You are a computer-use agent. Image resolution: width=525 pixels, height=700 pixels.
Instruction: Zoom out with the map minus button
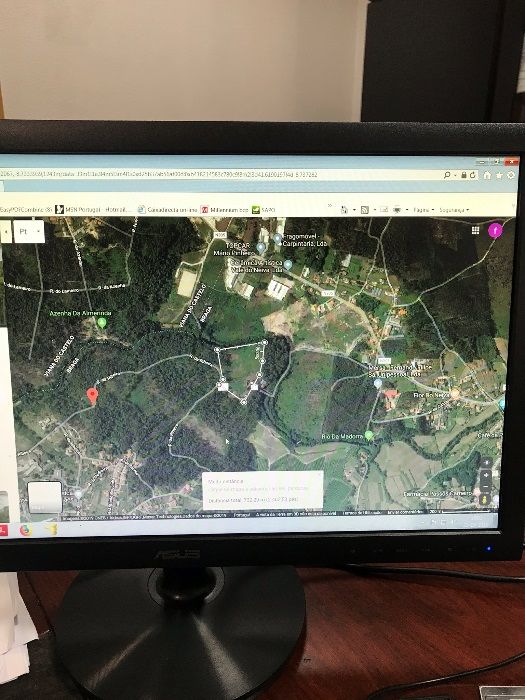[486, 486]
